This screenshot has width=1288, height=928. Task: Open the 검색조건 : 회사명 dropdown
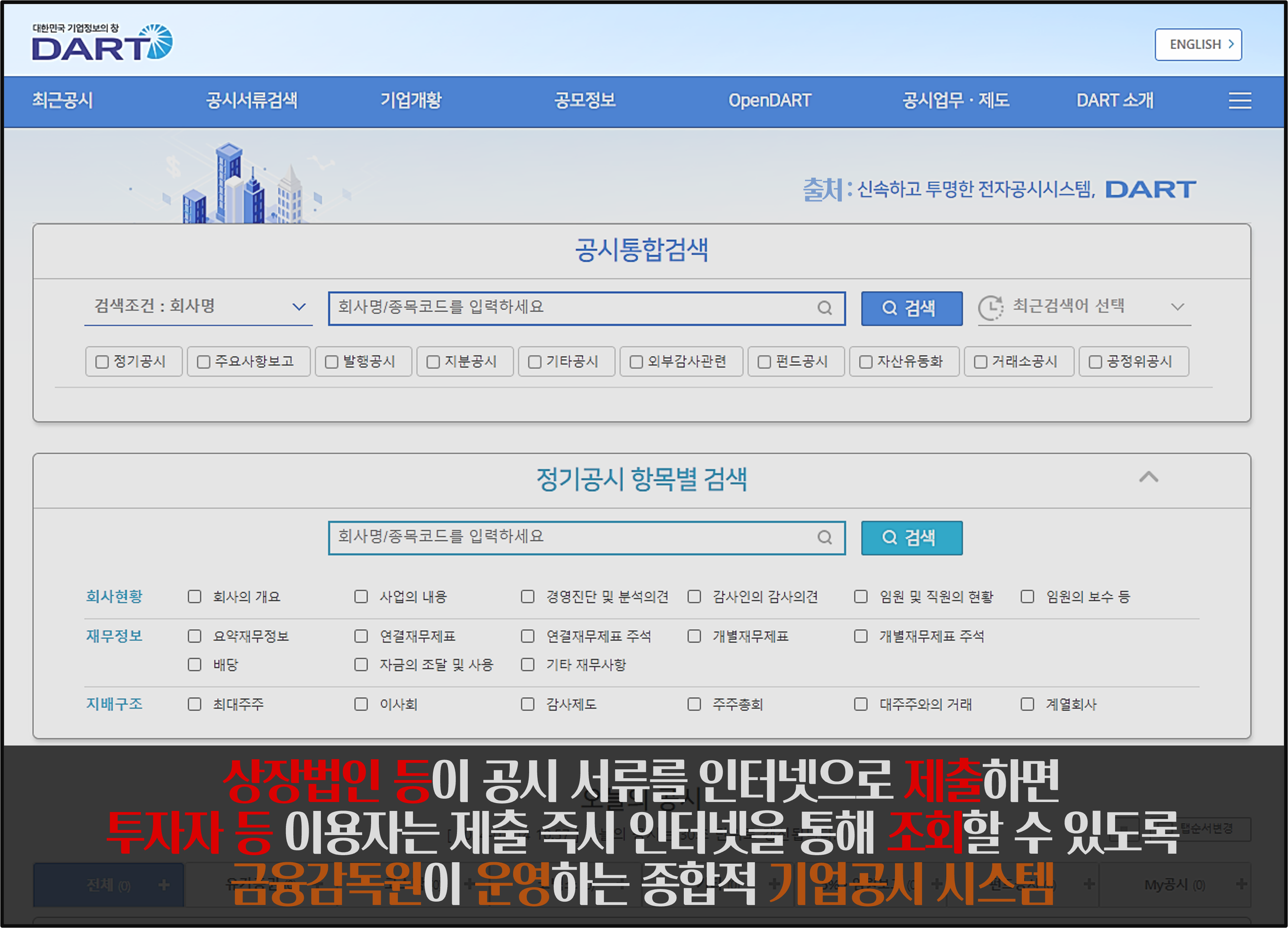(x=198, y=307)
